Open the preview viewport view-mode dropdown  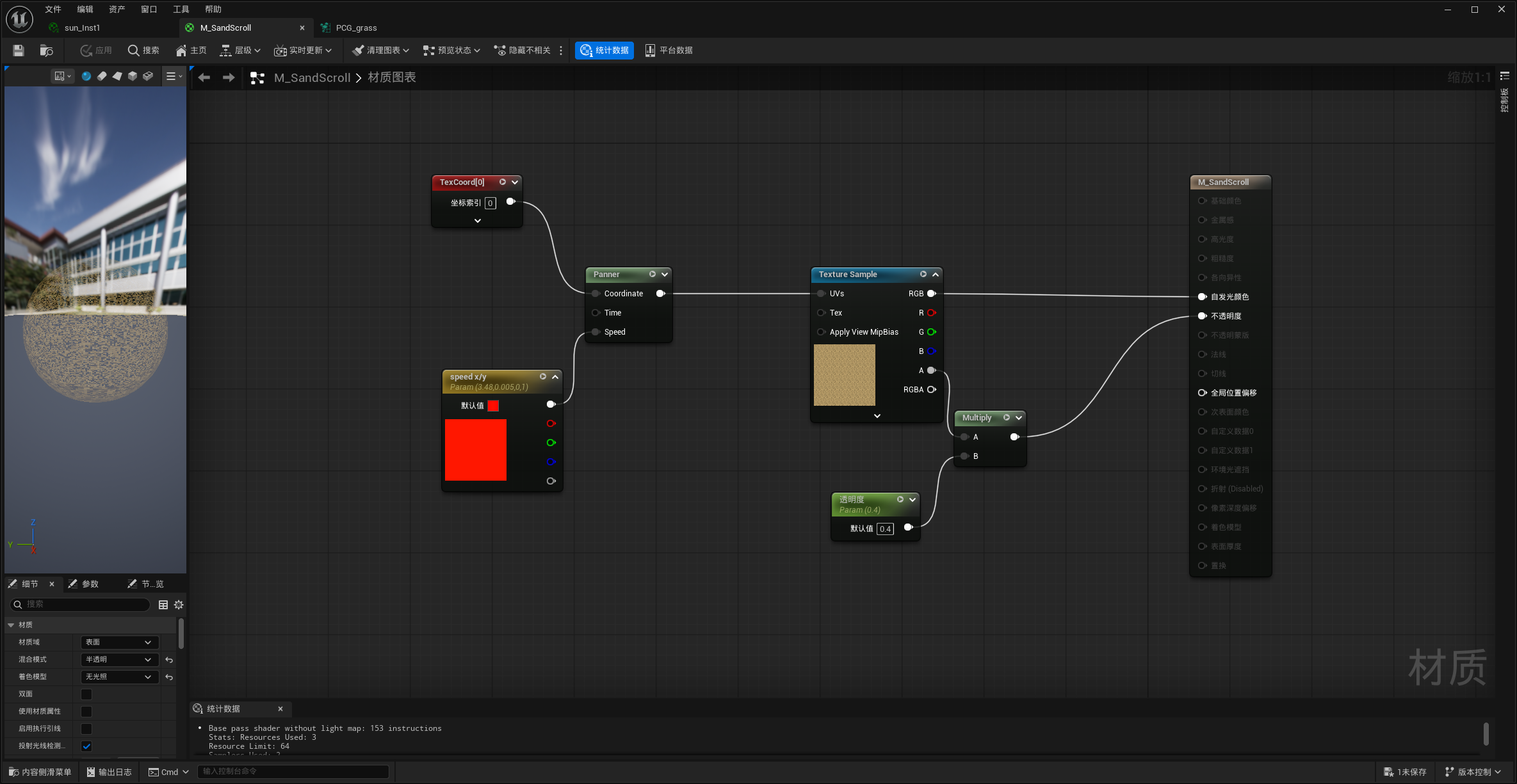point(63,76)
